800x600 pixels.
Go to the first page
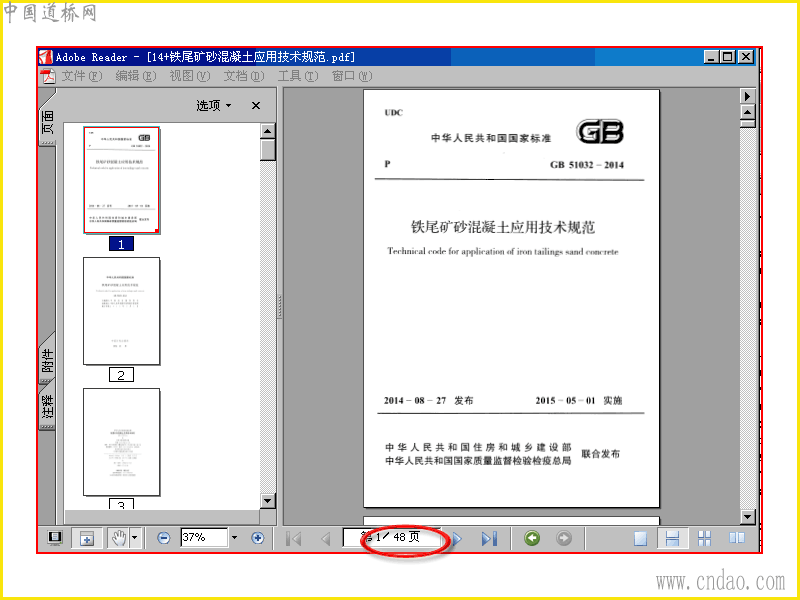tap(293, 538)
